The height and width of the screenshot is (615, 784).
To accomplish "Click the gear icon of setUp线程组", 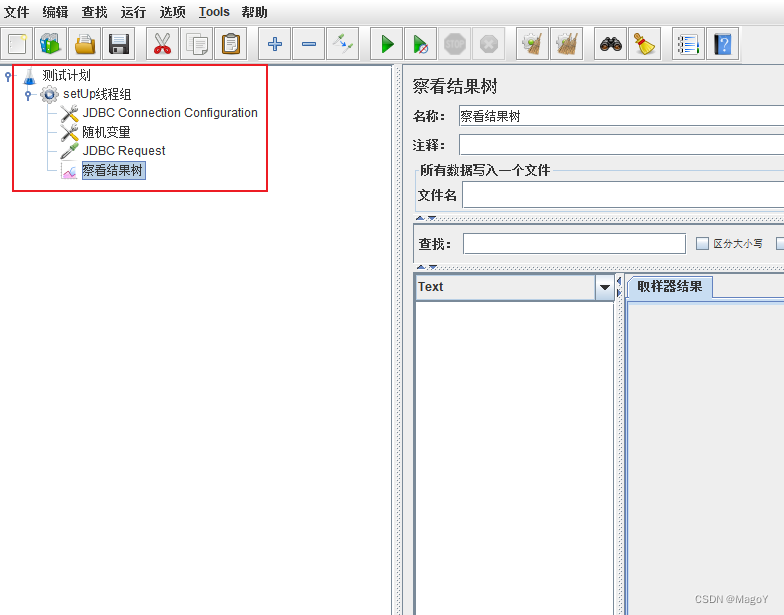I will pyautogui.click(x=49, y=94).
